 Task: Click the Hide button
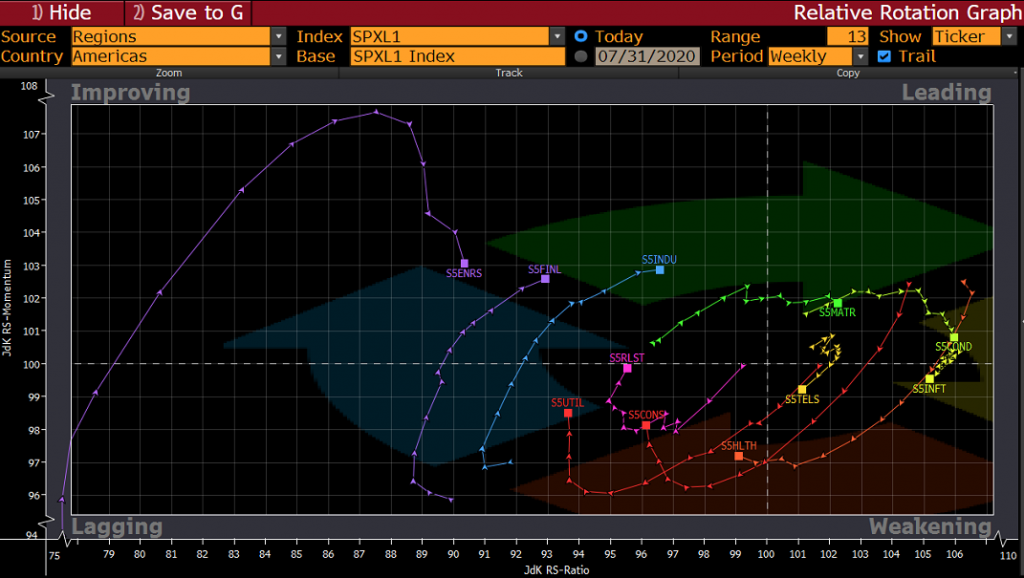click(x=62, y=13)
